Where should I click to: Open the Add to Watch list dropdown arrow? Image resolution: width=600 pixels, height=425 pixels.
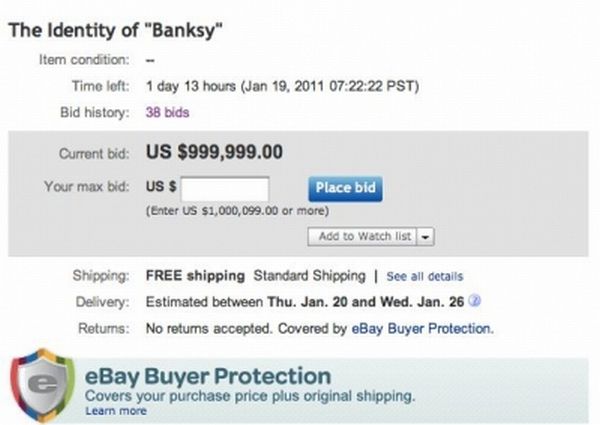[426, 236]
